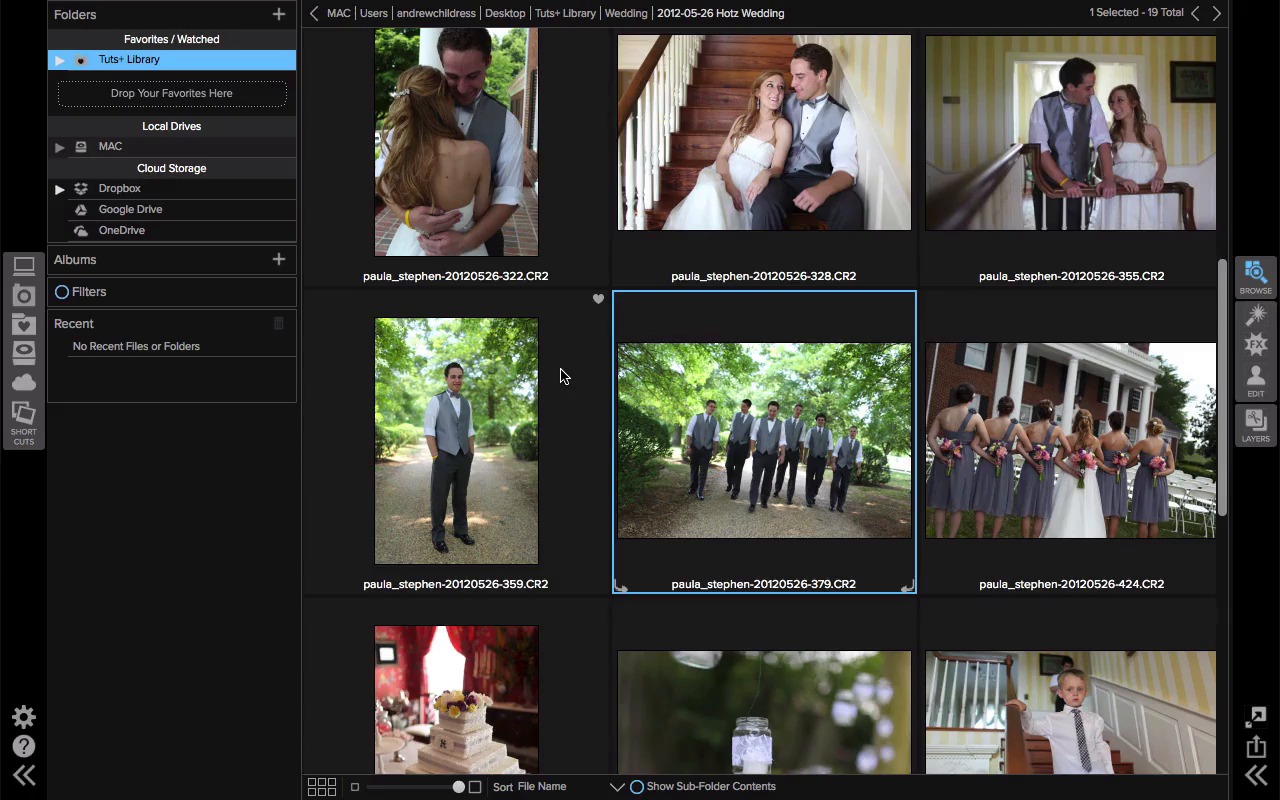Screen dimensions: 1280x800
Task: Switch to grid thumbnail view
Action: click(x=322, y=787)
